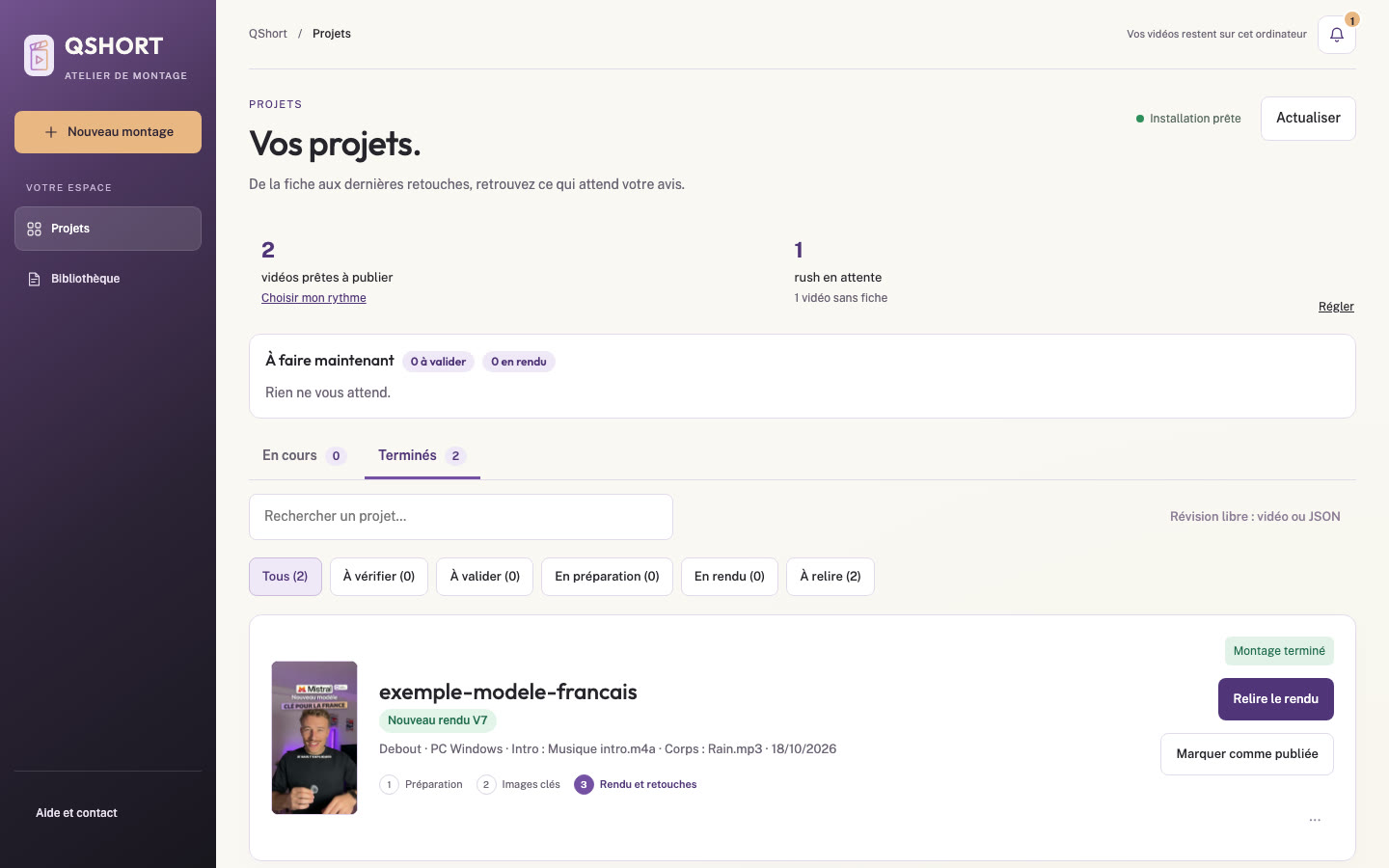Click the Installation prête status text
Viewport: 1389px width, 868px height.
tap(1195, 119)
